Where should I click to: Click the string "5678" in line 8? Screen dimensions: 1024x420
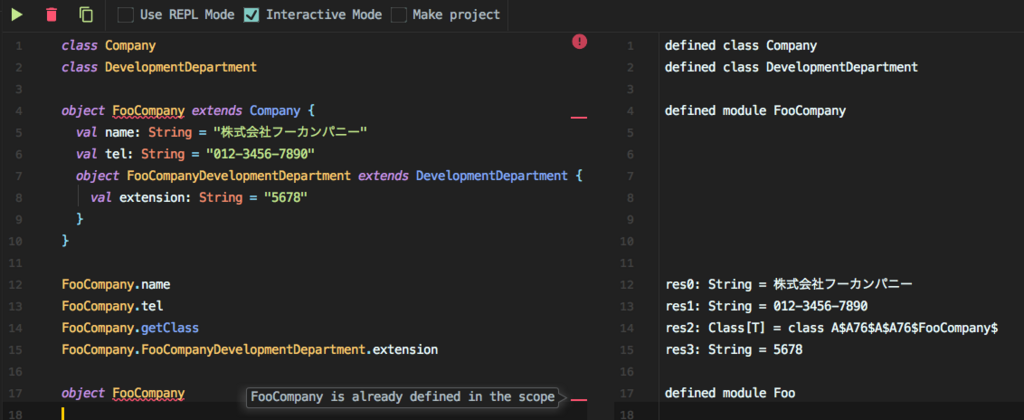coord(285,197)
